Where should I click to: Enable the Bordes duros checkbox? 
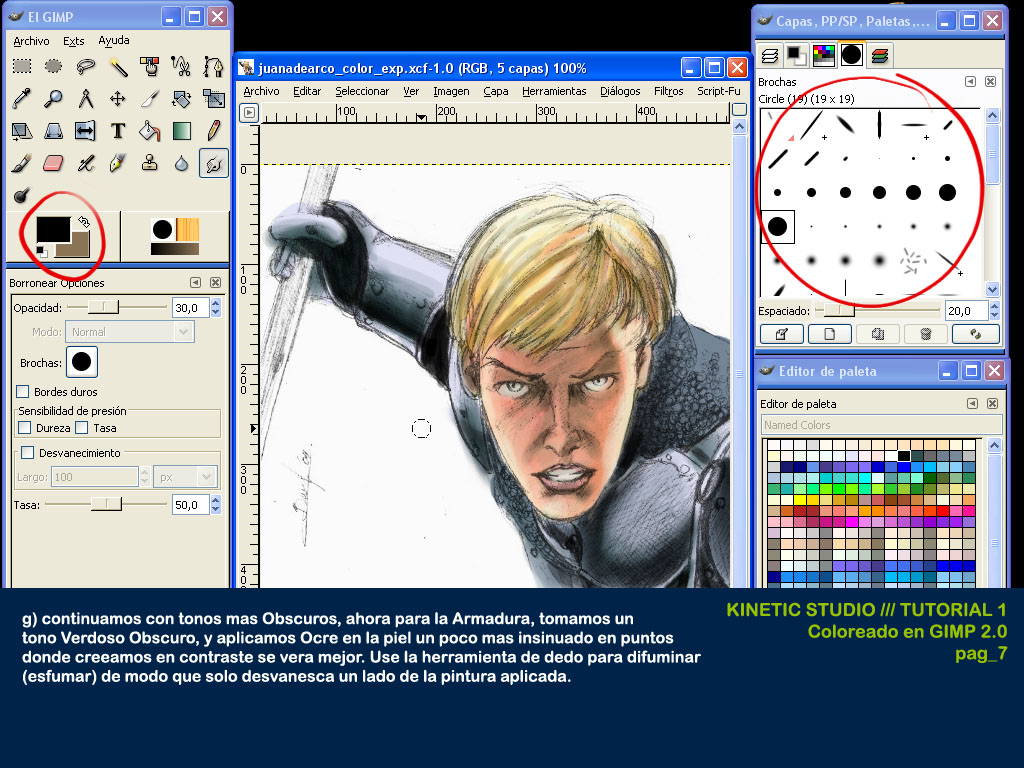(x=23, y=391)
